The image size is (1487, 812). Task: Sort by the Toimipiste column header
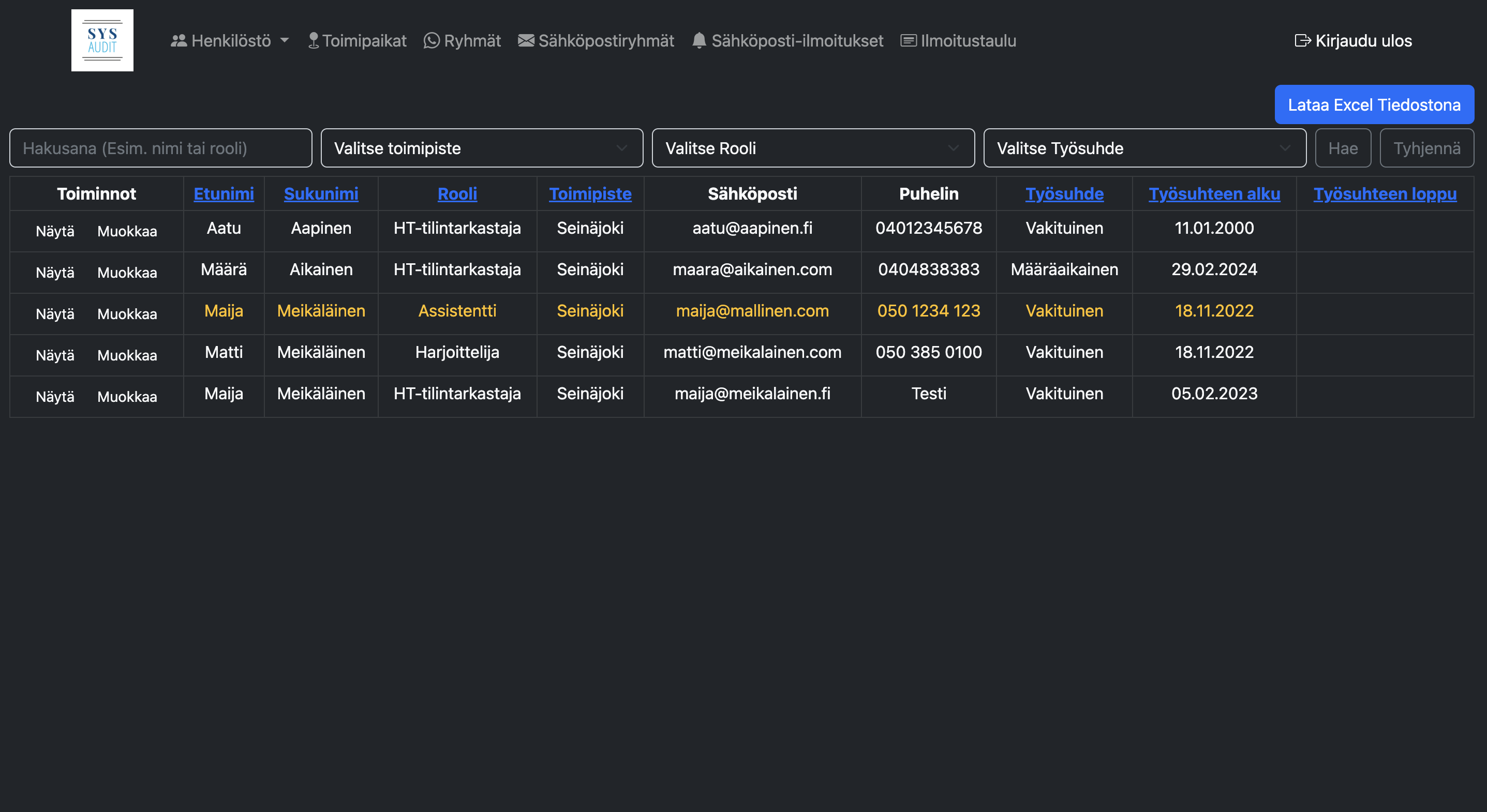(590, 194)
